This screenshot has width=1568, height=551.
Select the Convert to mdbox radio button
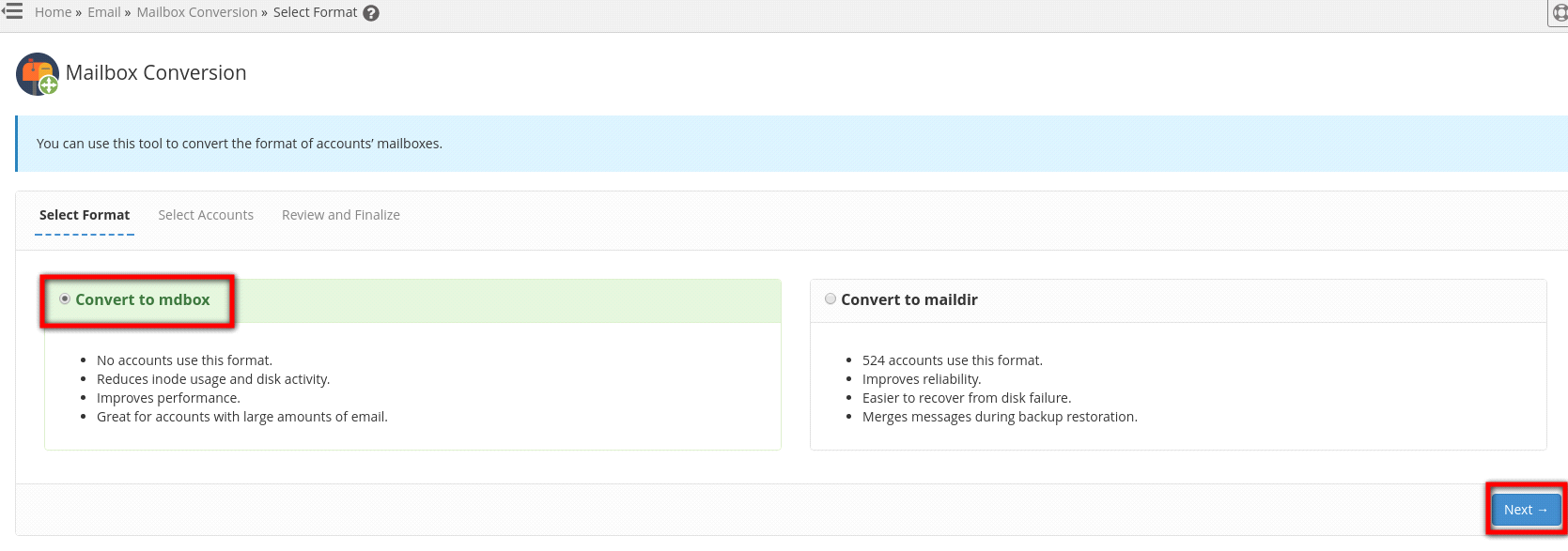click(65, 299)
